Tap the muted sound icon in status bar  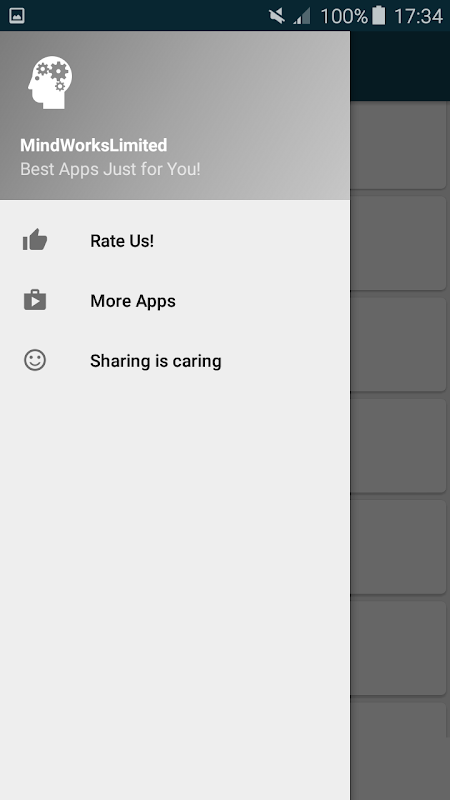tap(277, 16)
